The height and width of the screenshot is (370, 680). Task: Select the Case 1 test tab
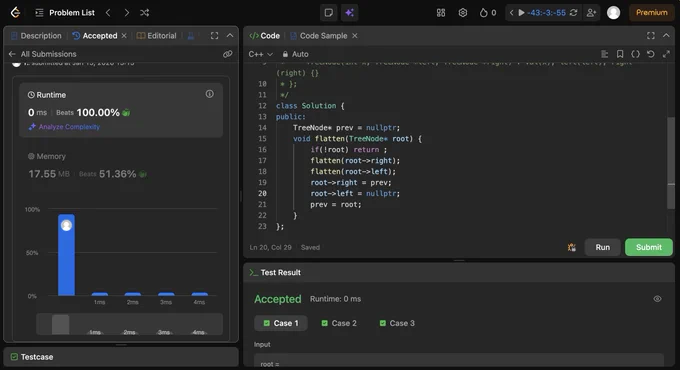(x=281, y=323)
